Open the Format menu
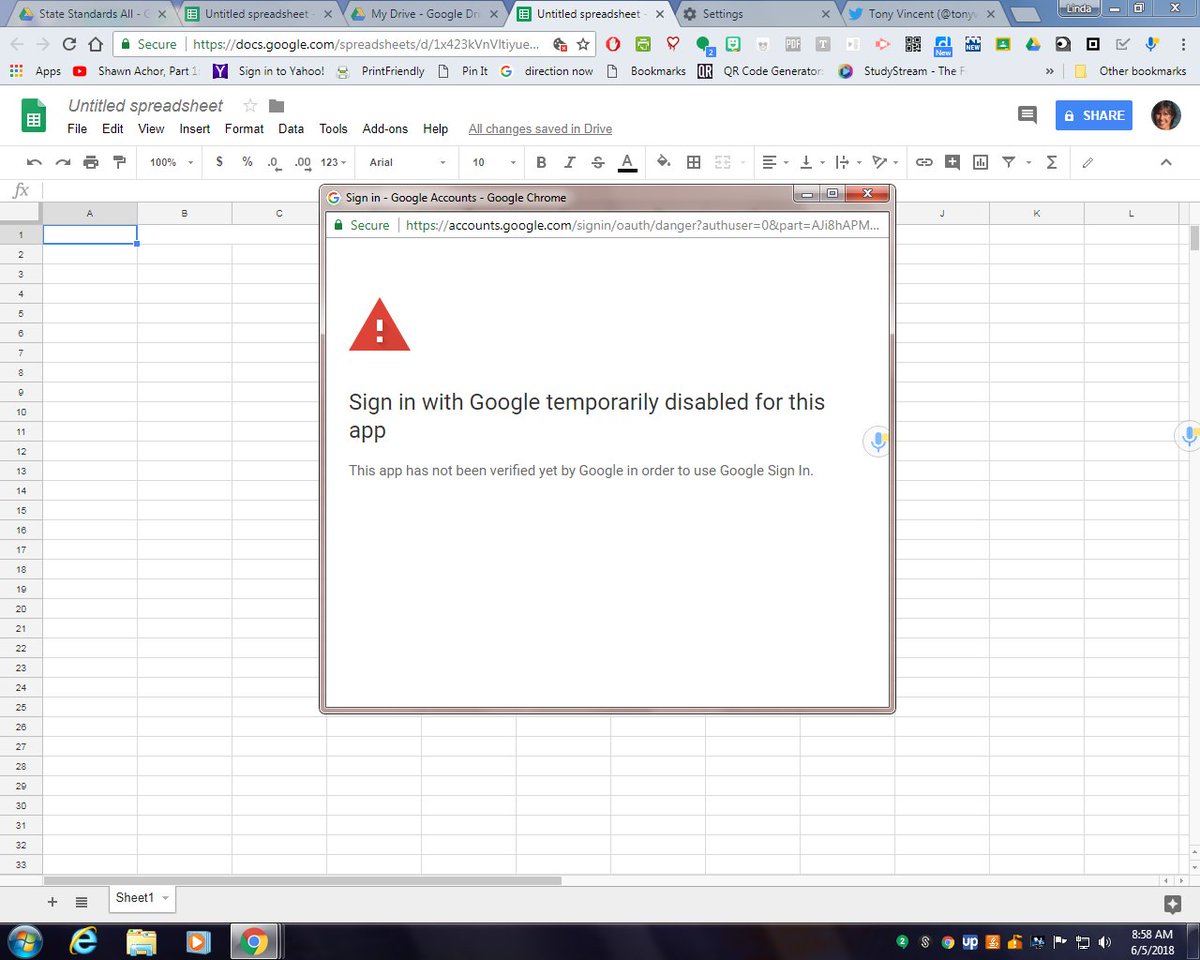Image resolution: width=1200 pixels, height=960 pixels. tap(244, 129)
